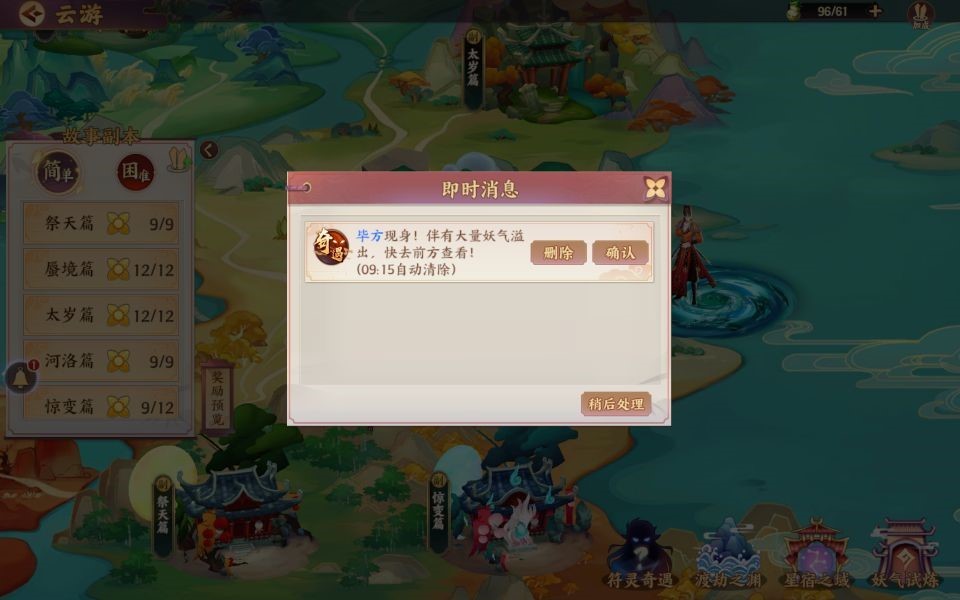This screenshot has width=960, height=600.
Task: Open 星宿之域 mode icon
Action: tap(816, 554)
